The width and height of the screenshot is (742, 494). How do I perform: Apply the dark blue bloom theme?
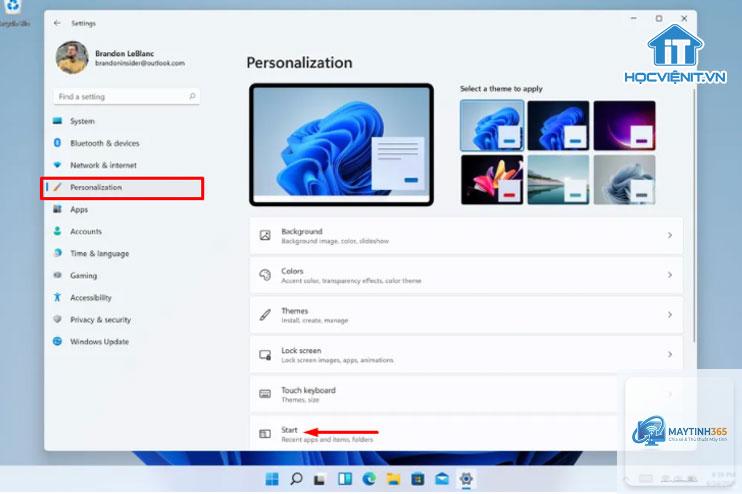pos(558,125)
